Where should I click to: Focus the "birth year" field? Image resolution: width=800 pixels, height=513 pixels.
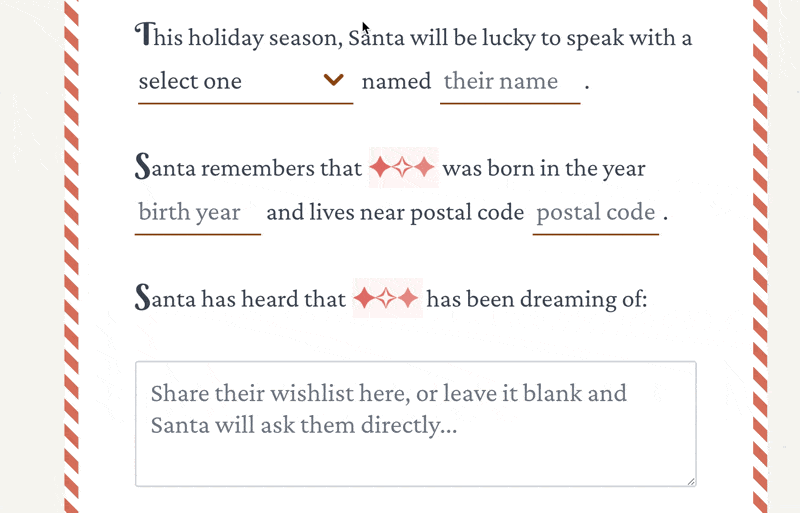pos(197,213)
